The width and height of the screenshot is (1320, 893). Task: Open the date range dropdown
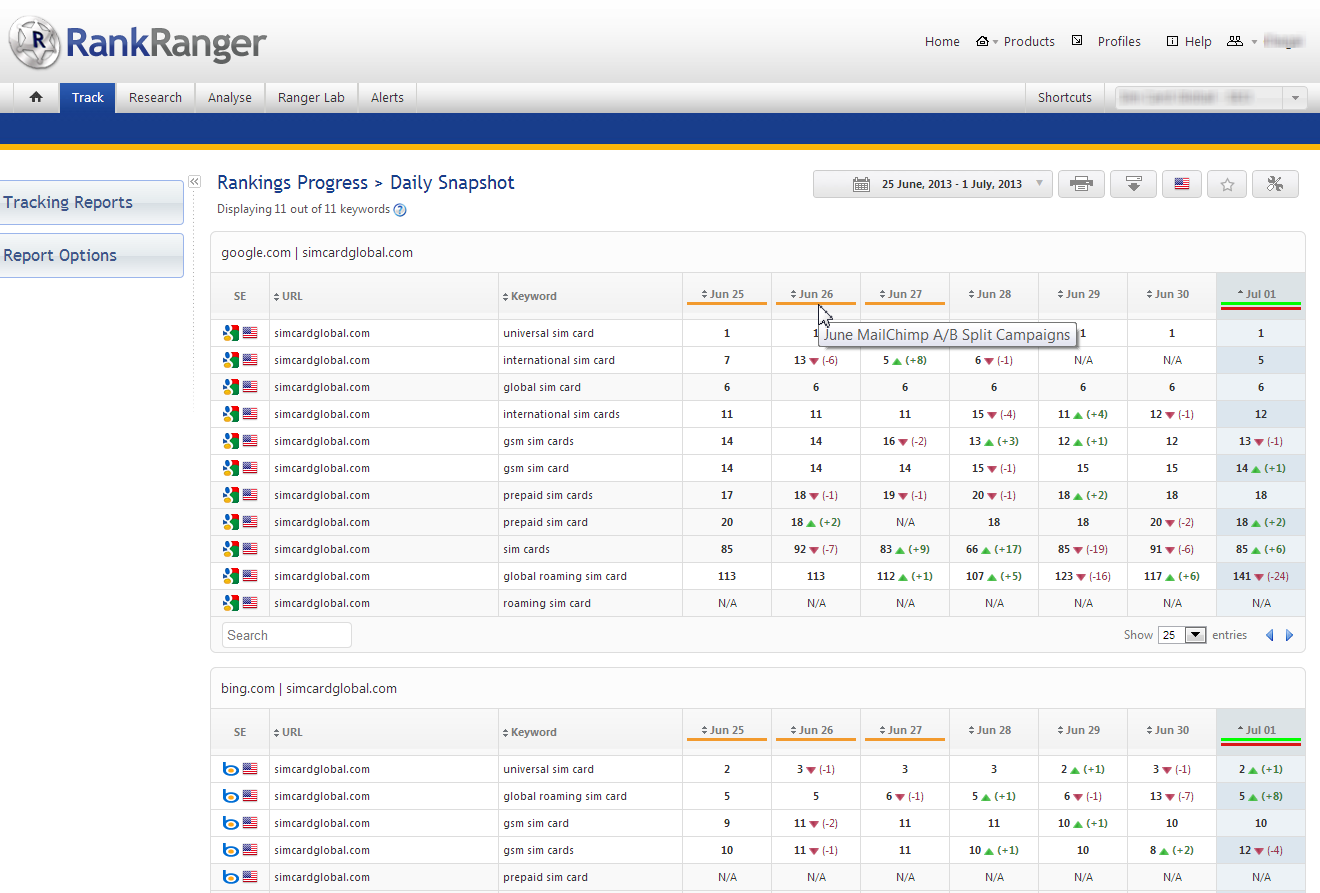(x=932, y=184)
